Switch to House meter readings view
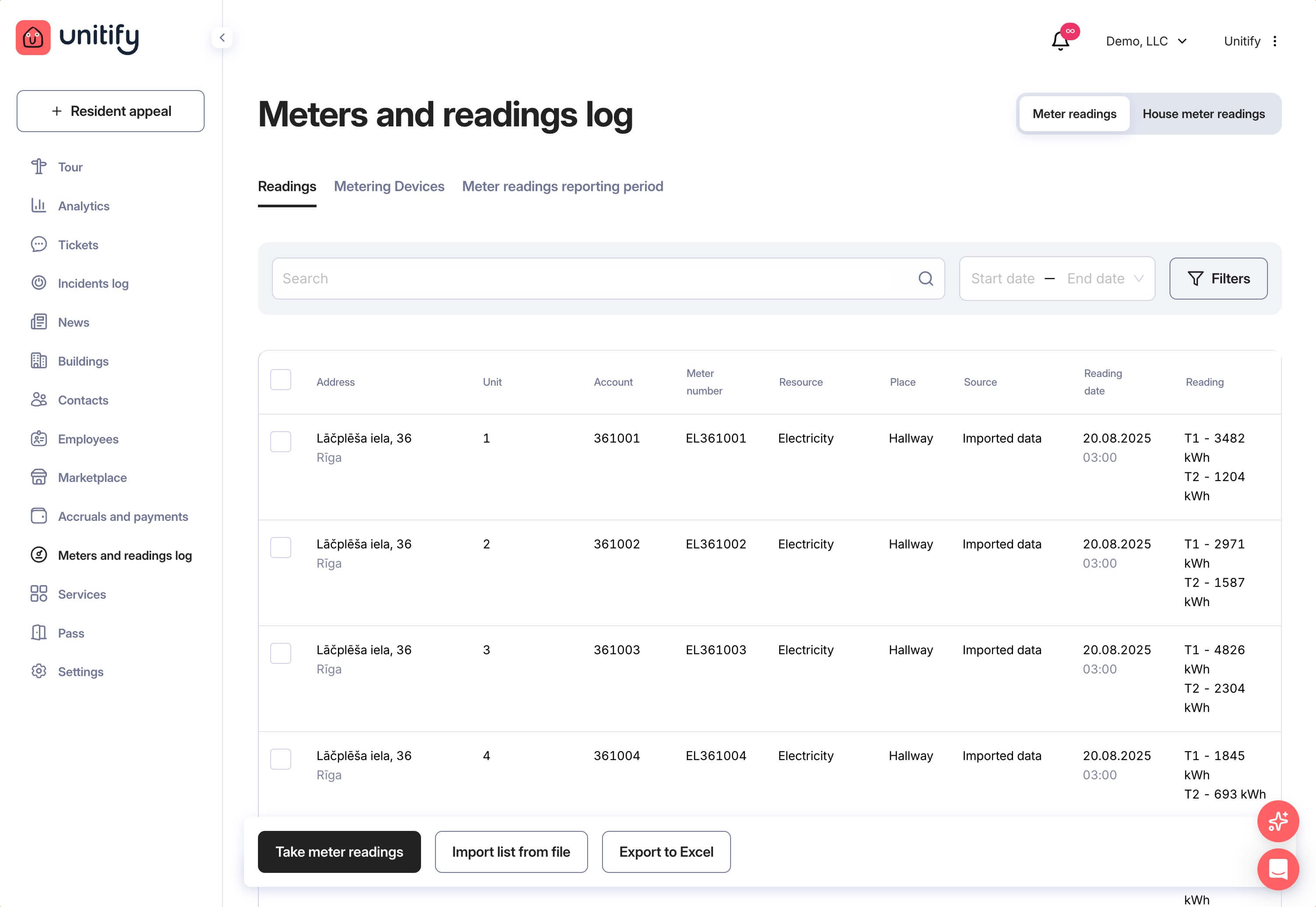This screenshot has width=1316, height=907. coord(1203,114)
